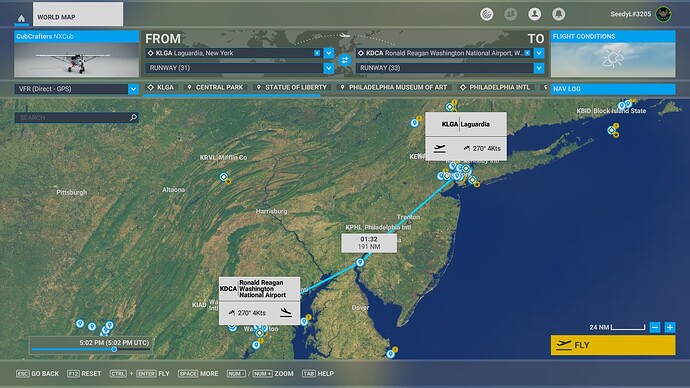Click the search magnifier icon
Screen dimensions: 690x388
133,117
